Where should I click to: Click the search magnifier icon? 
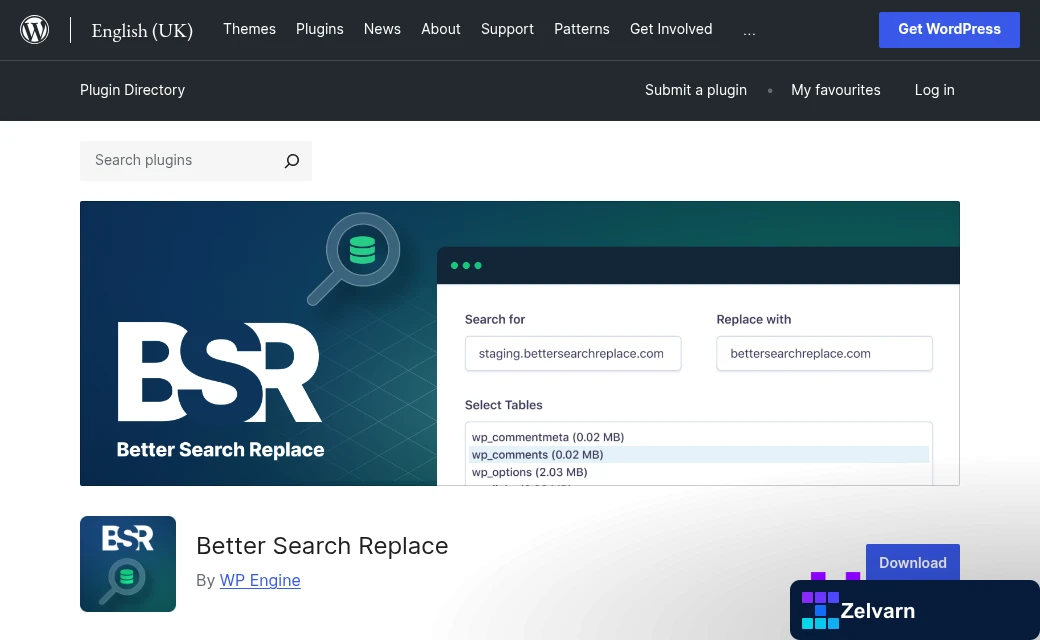292,161
